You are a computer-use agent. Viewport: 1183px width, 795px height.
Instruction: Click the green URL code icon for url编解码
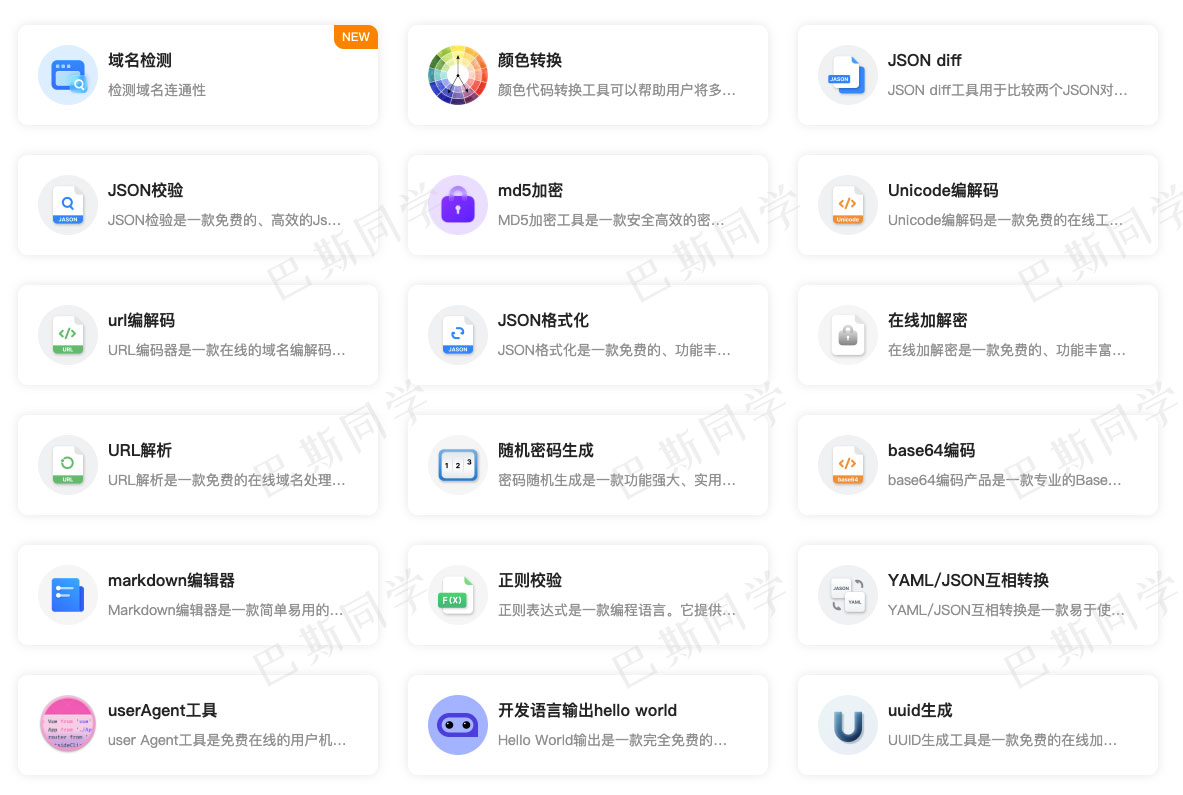point(68,335)
